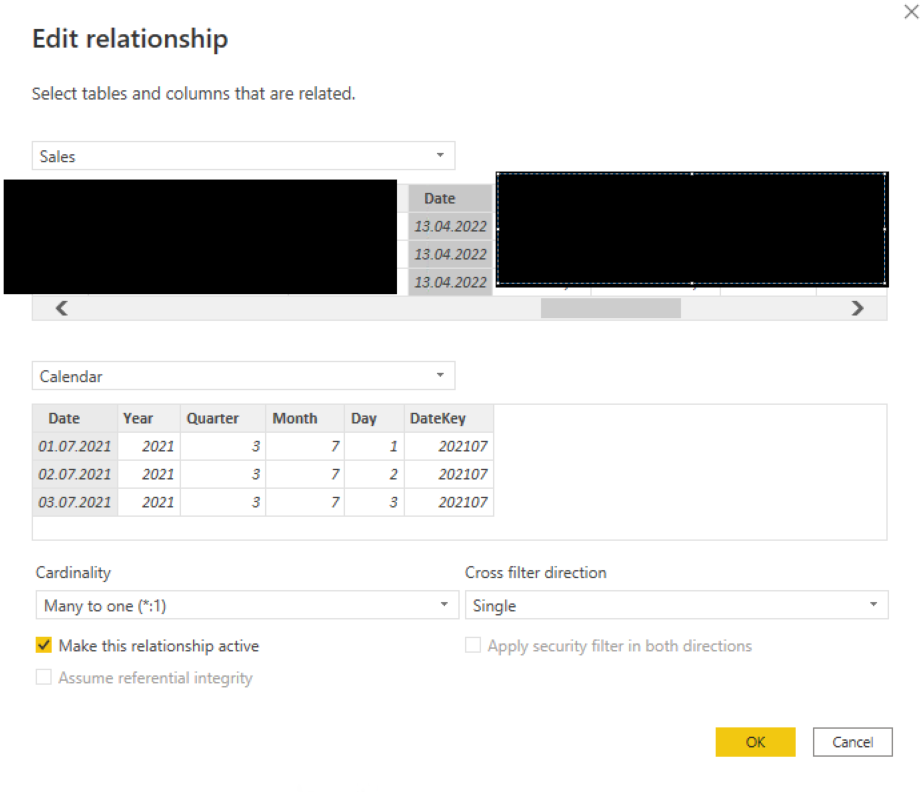Image resolution: width=923 pixels, height=792 pixels.
Task: Select the DateKey column in Calendar table
Action: (449, 419)
